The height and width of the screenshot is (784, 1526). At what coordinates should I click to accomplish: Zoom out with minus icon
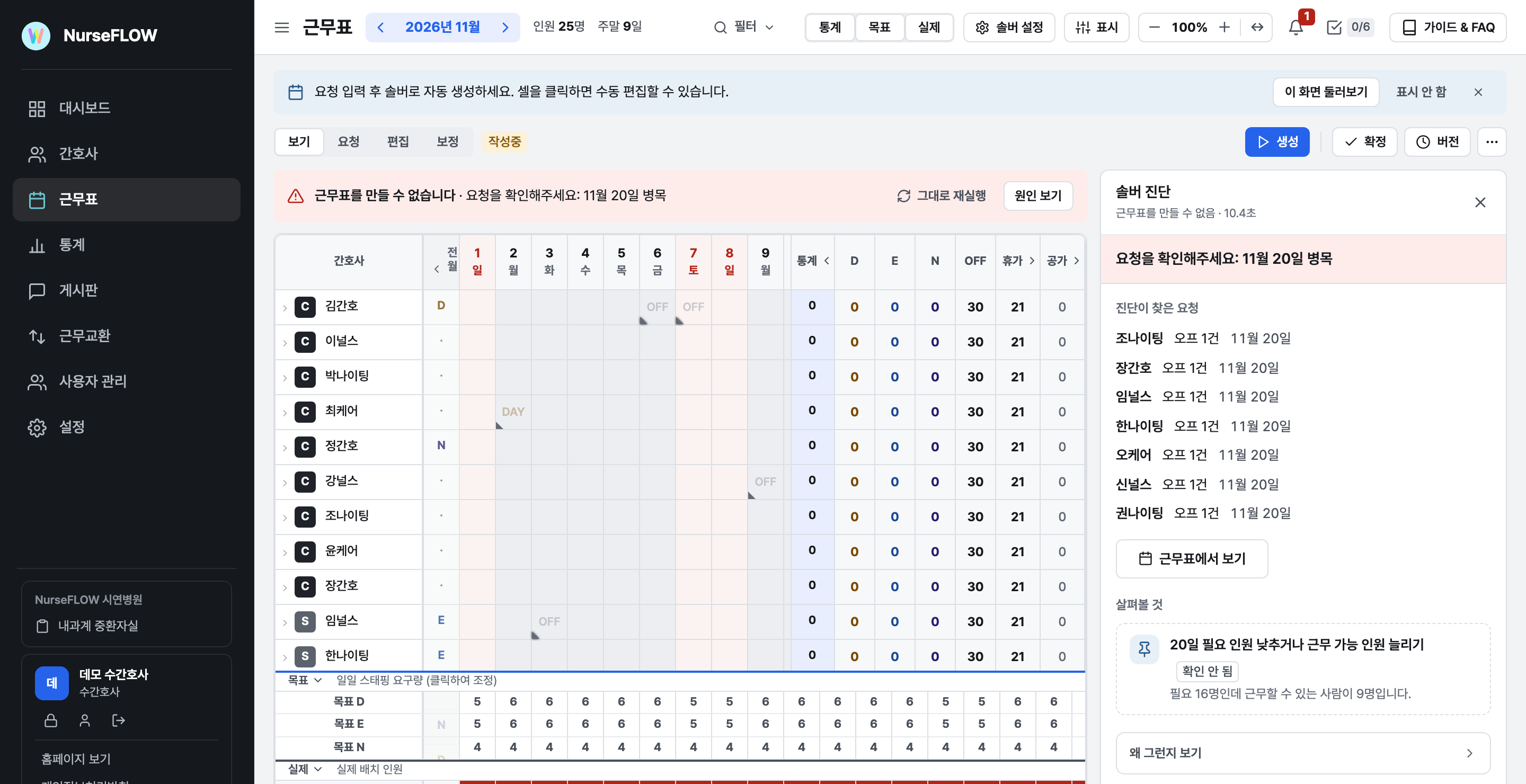[x=1154, y=27]
